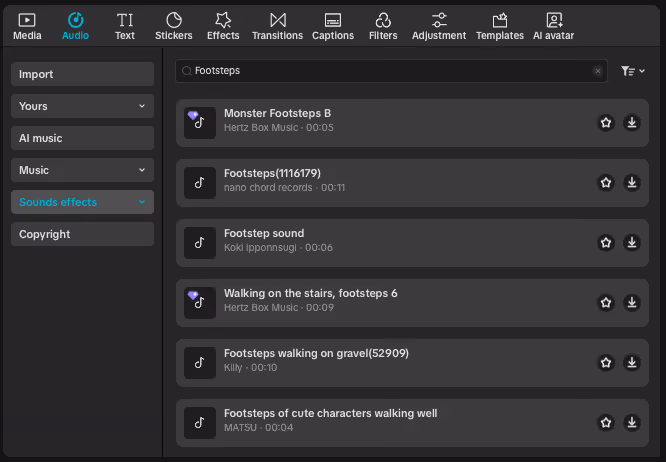This screenshot has height=462, width=666.
Task: Select the Footsteps(1116179) title
Action: (x=272, y=173)
